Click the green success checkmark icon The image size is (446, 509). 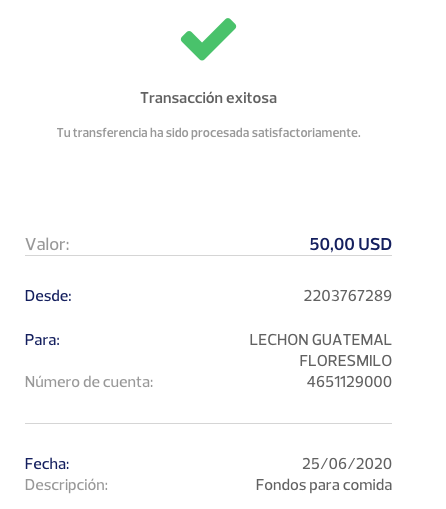208,39
